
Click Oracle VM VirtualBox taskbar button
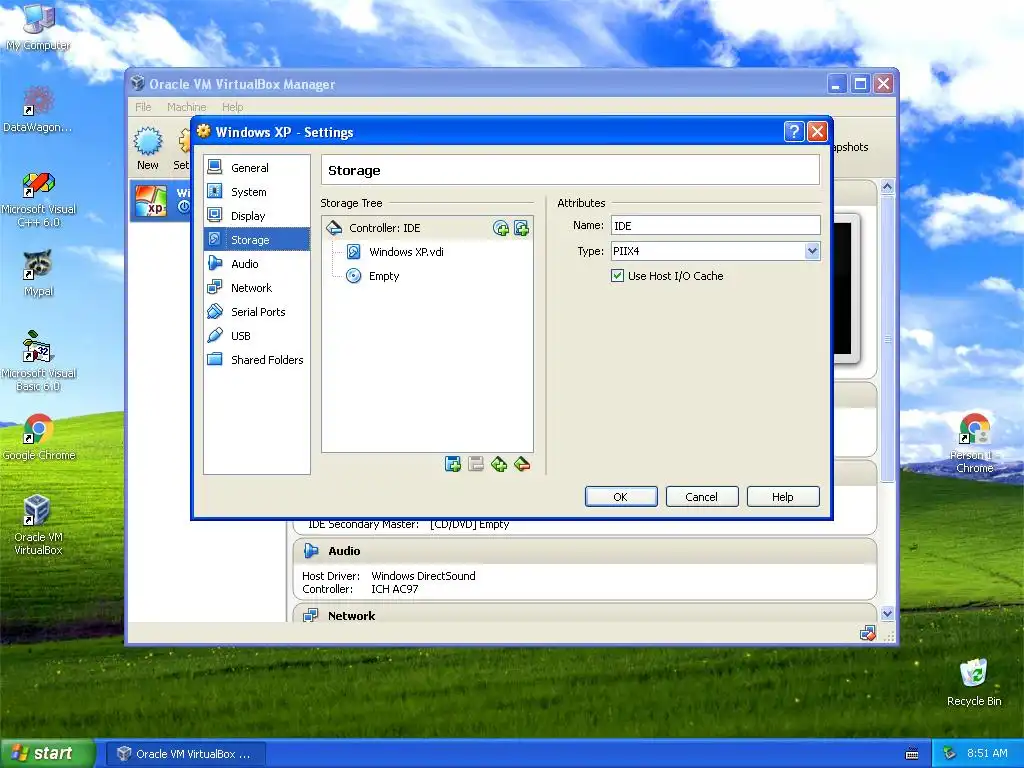tap(185, 754)
